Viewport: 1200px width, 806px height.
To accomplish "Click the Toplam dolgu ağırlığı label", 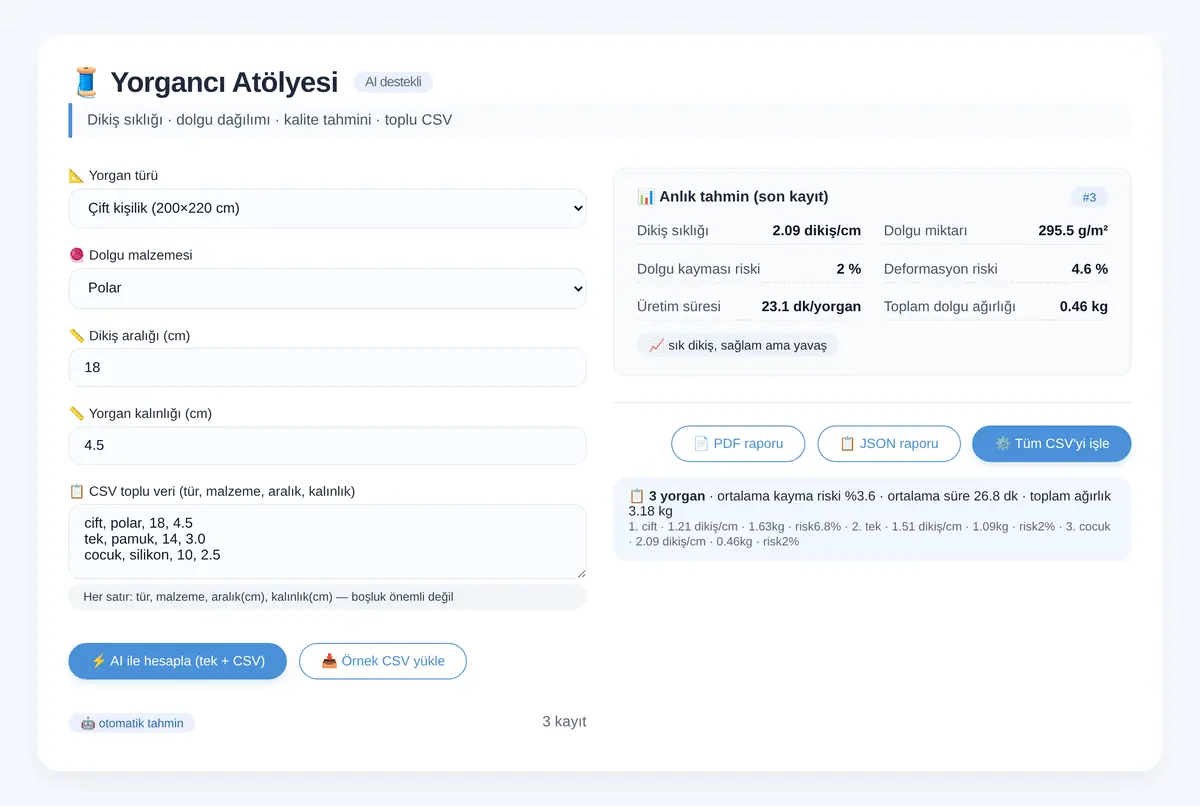I will (x=950, y=307).
